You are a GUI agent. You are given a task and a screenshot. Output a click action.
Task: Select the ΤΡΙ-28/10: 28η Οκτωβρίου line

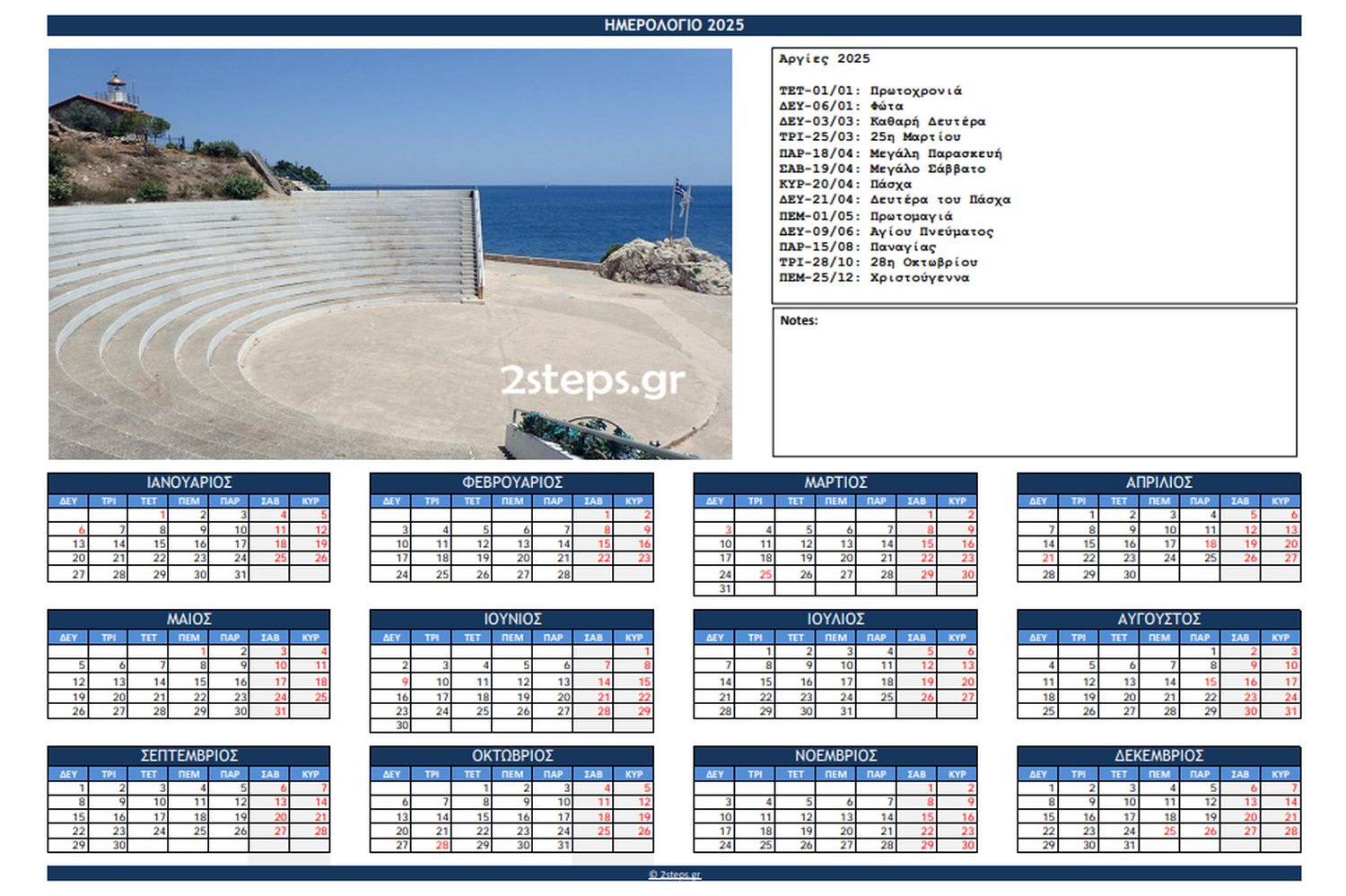[878, 262]
